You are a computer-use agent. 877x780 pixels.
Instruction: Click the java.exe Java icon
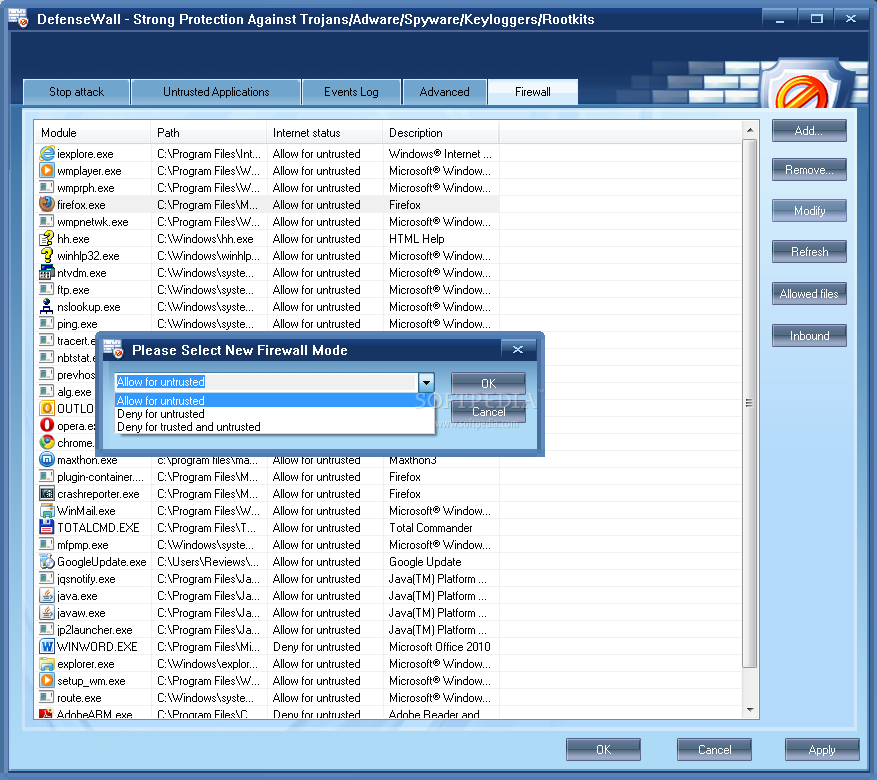pyautogui.click(x=47, y=595)
